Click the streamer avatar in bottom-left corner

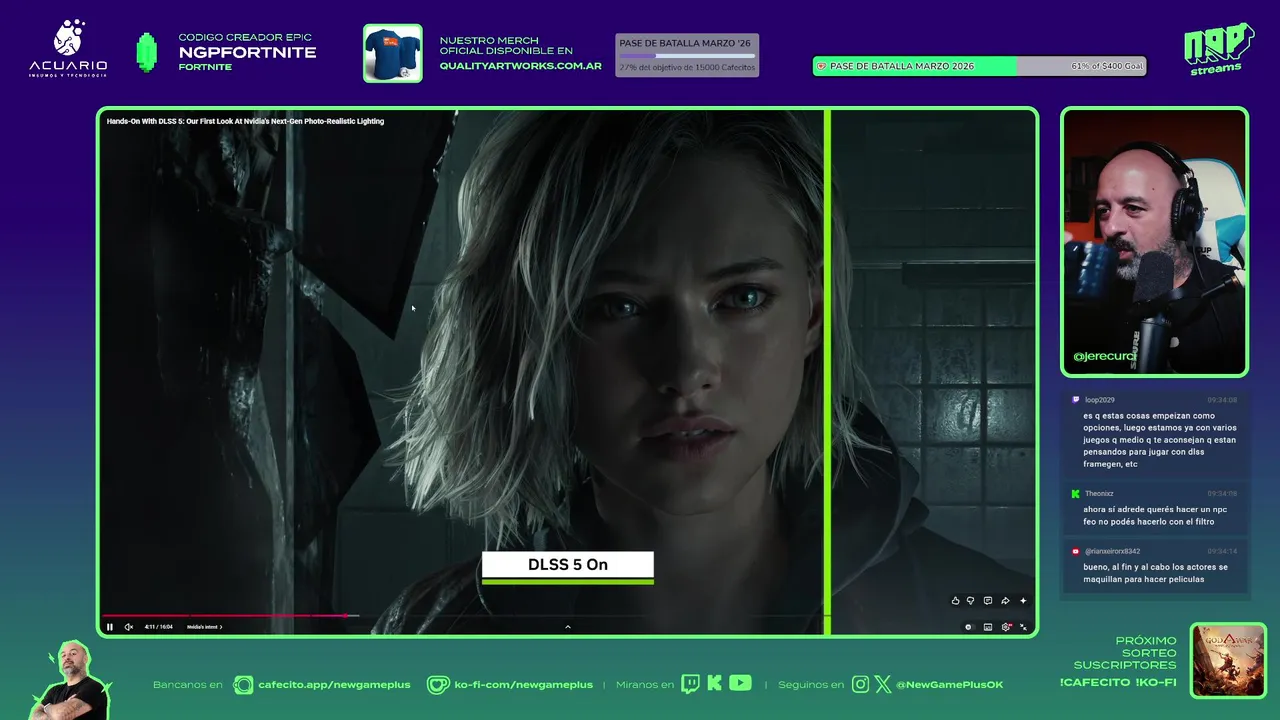(x=69, y=681)
